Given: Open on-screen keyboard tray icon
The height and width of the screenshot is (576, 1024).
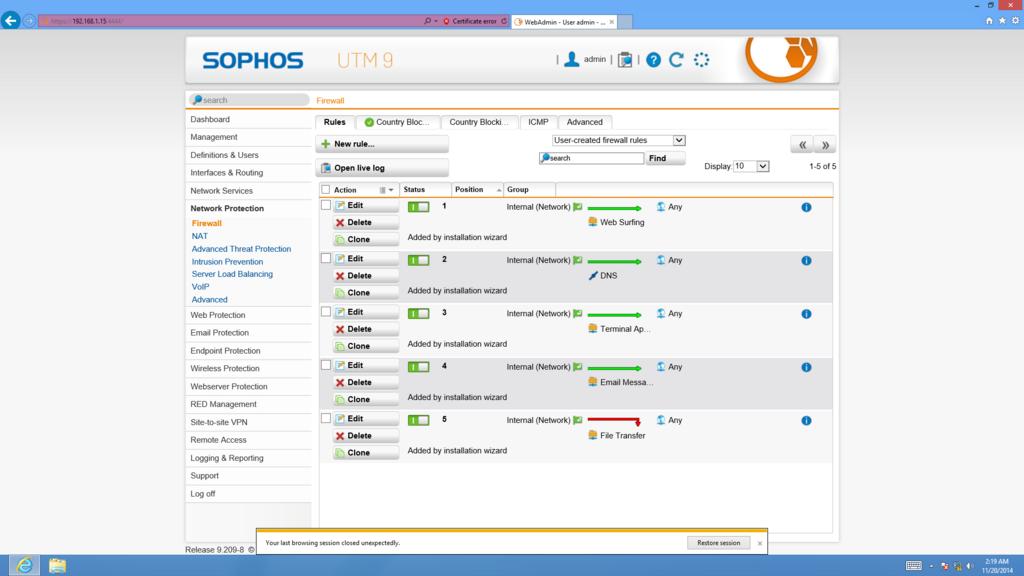Looking at the screenshot, I should coord(914,566).
